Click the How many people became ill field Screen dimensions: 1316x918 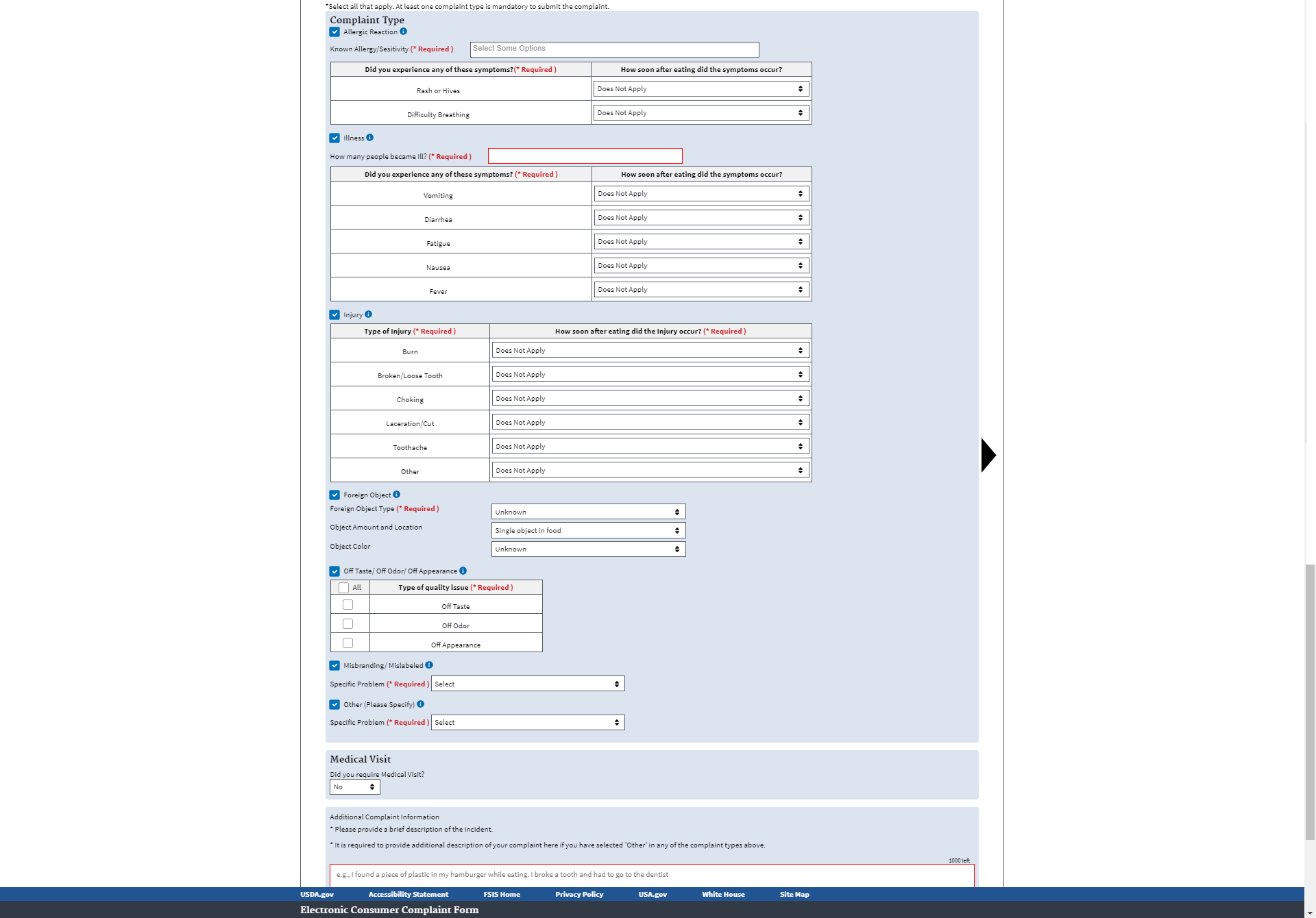pos(585,156)
